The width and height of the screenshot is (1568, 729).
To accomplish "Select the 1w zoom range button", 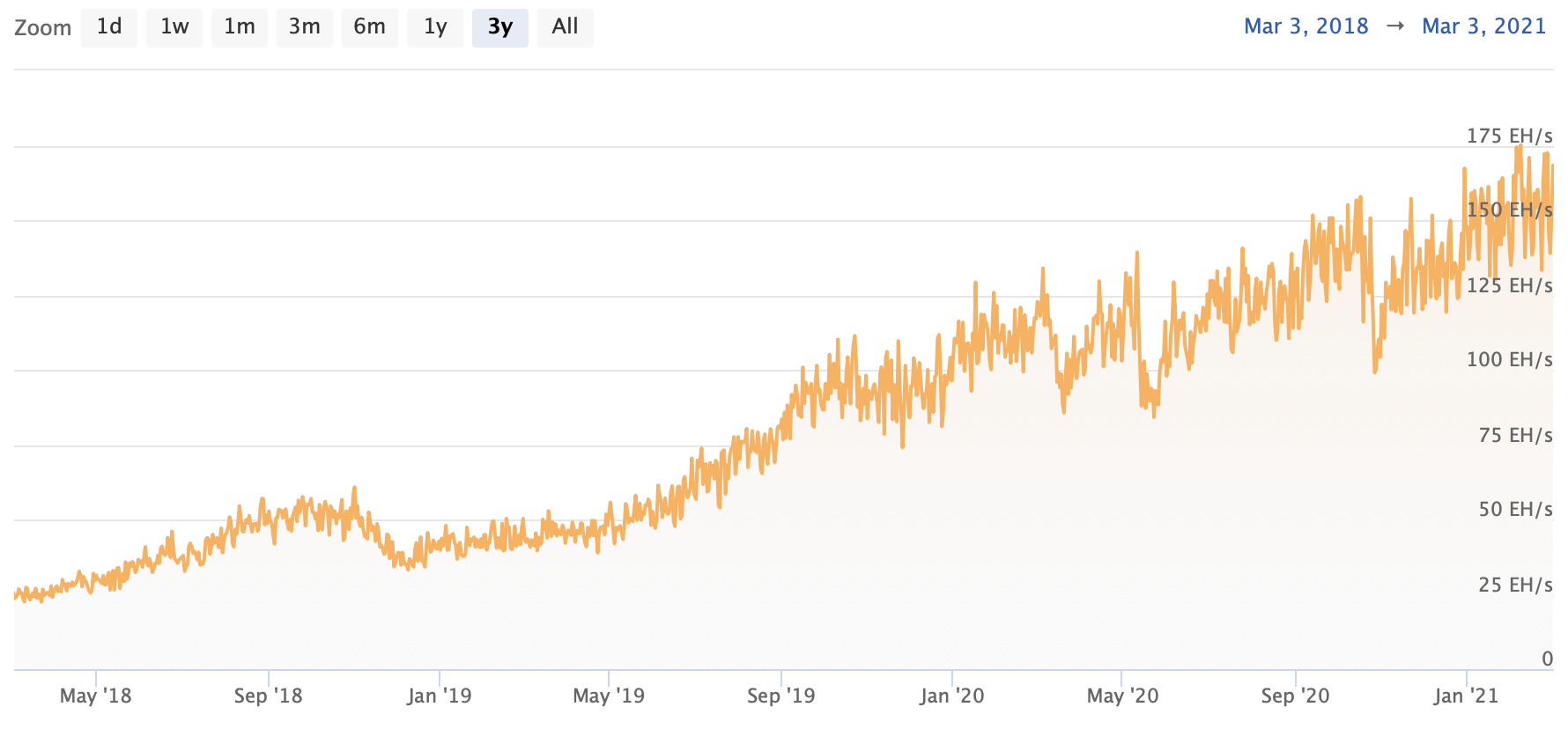I will 174,27.
